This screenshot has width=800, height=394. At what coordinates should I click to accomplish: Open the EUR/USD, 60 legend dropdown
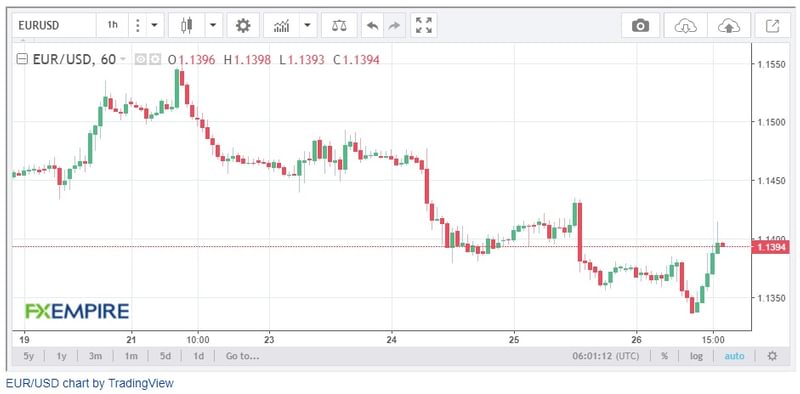(x=122, y=60)
